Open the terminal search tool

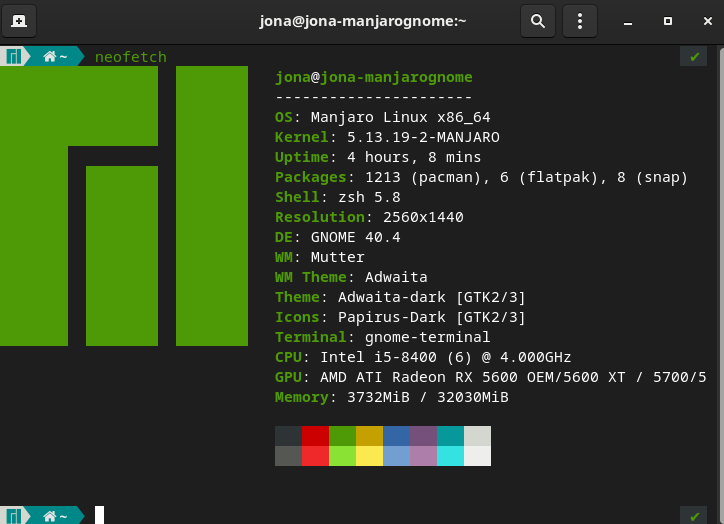537,21
